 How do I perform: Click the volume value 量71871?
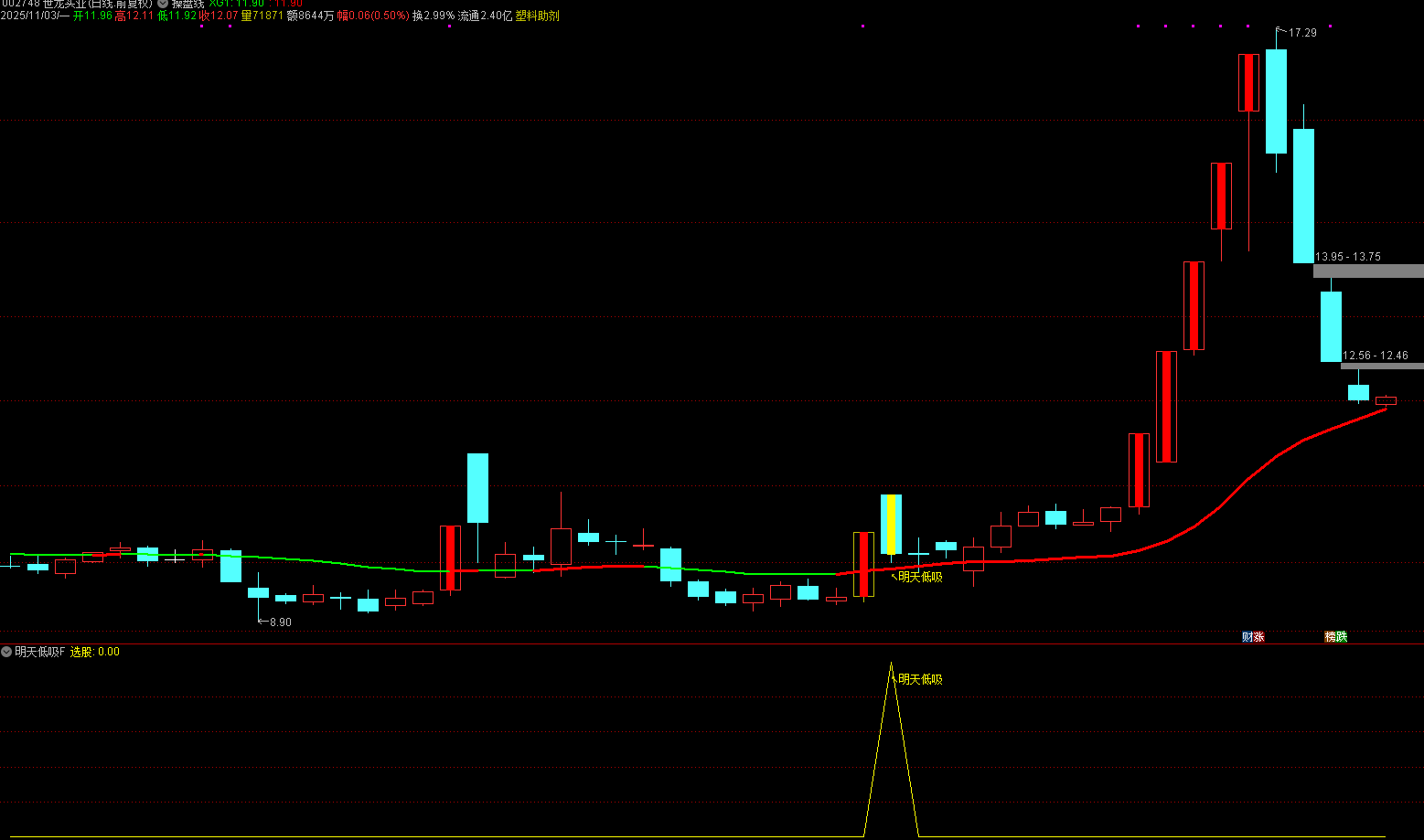(262, 16)
